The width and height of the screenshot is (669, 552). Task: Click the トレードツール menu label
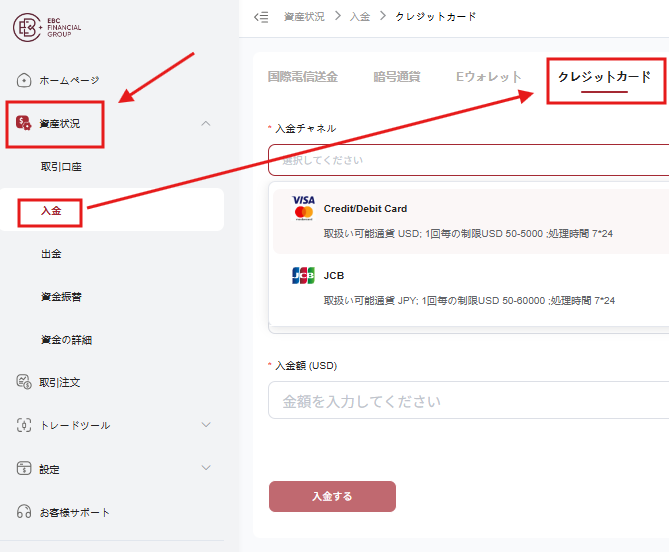point(75,425)
